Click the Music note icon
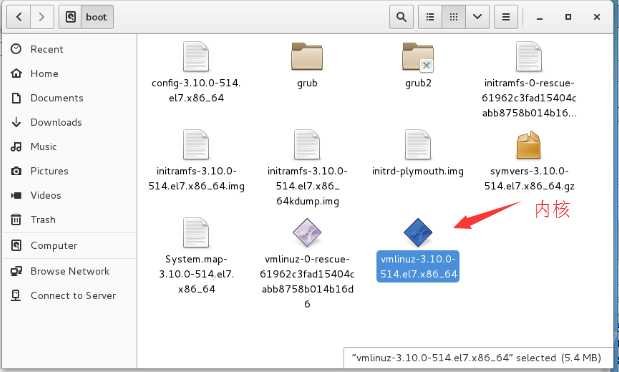619x372 pixels. [16, 147]
